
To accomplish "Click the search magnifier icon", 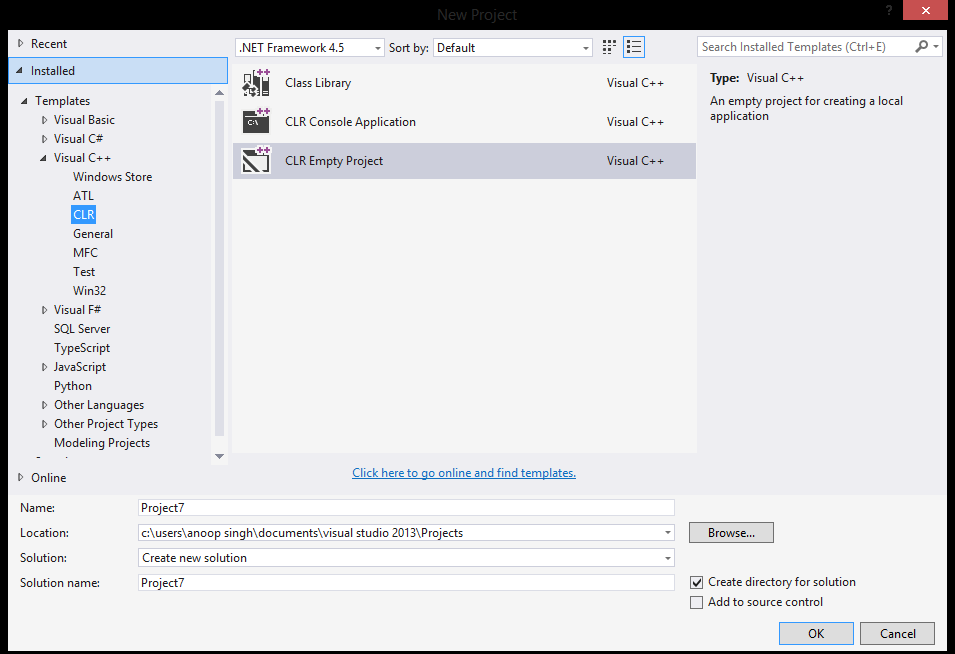I will point(919,46).
